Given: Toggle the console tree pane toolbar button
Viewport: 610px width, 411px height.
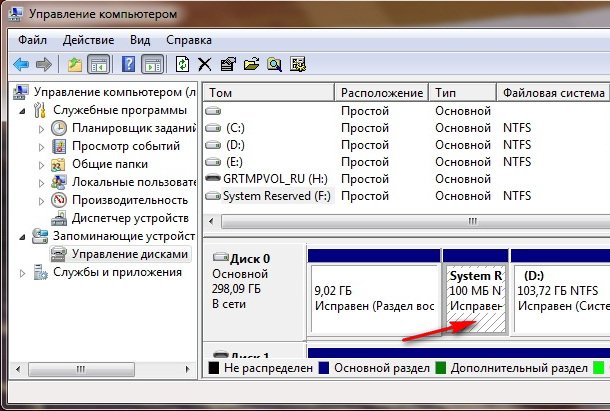Looking at the screenshot, I should coord(98,64).
